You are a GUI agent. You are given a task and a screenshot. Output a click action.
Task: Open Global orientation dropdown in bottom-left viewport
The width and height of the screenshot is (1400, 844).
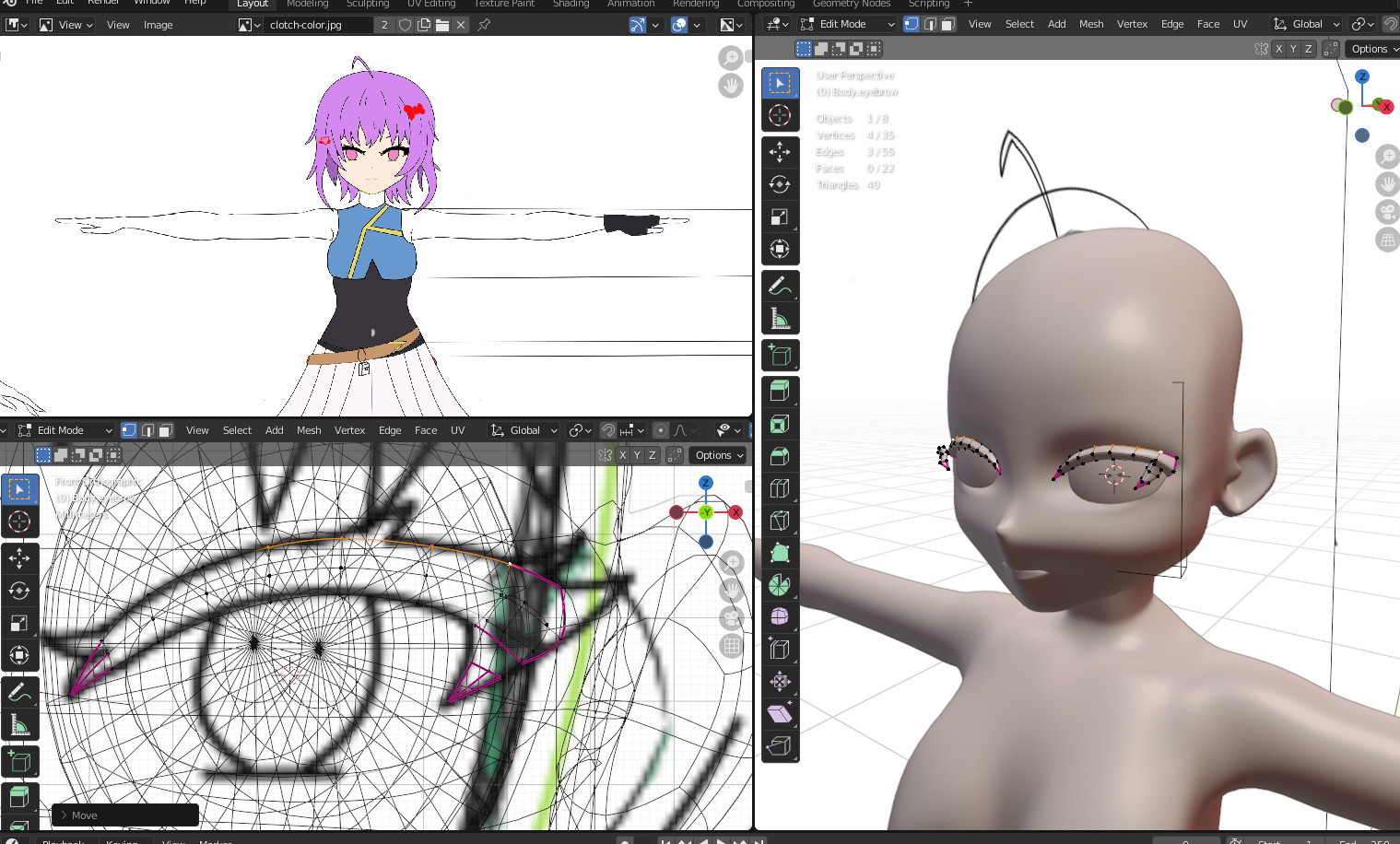(x=524, y=430)
